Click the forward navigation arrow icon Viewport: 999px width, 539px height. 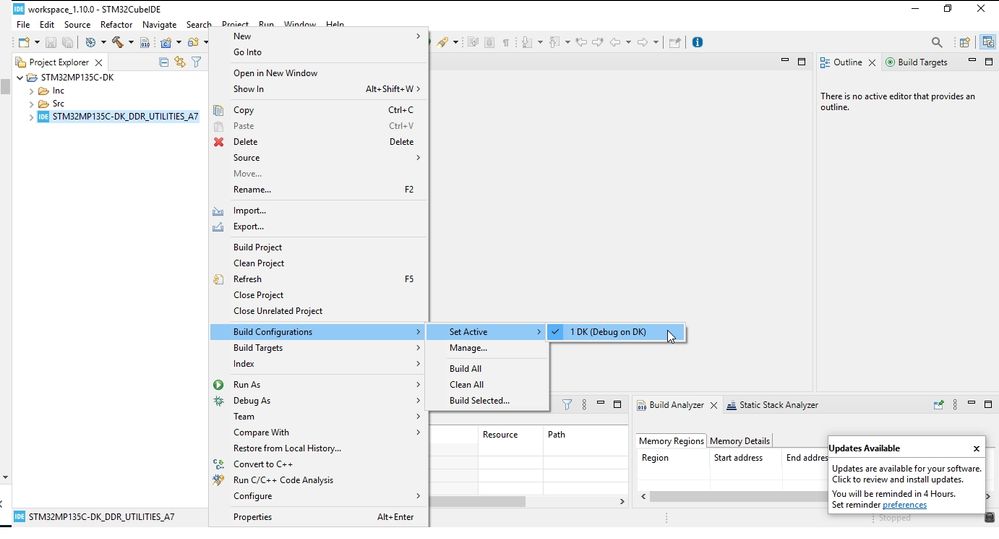[642, 43]
